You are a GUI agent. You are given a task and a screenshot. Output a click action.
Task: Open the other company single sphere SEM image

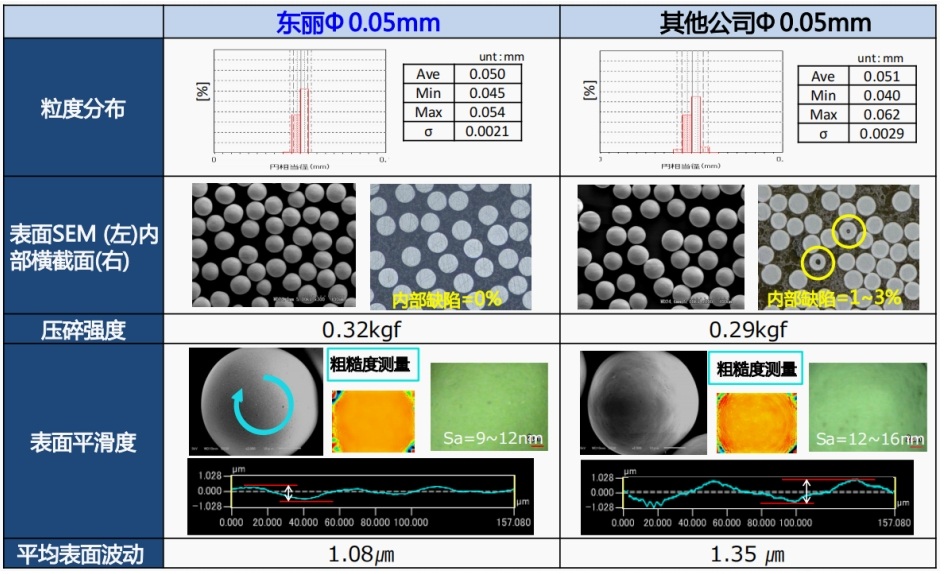[x=643, y=403]
